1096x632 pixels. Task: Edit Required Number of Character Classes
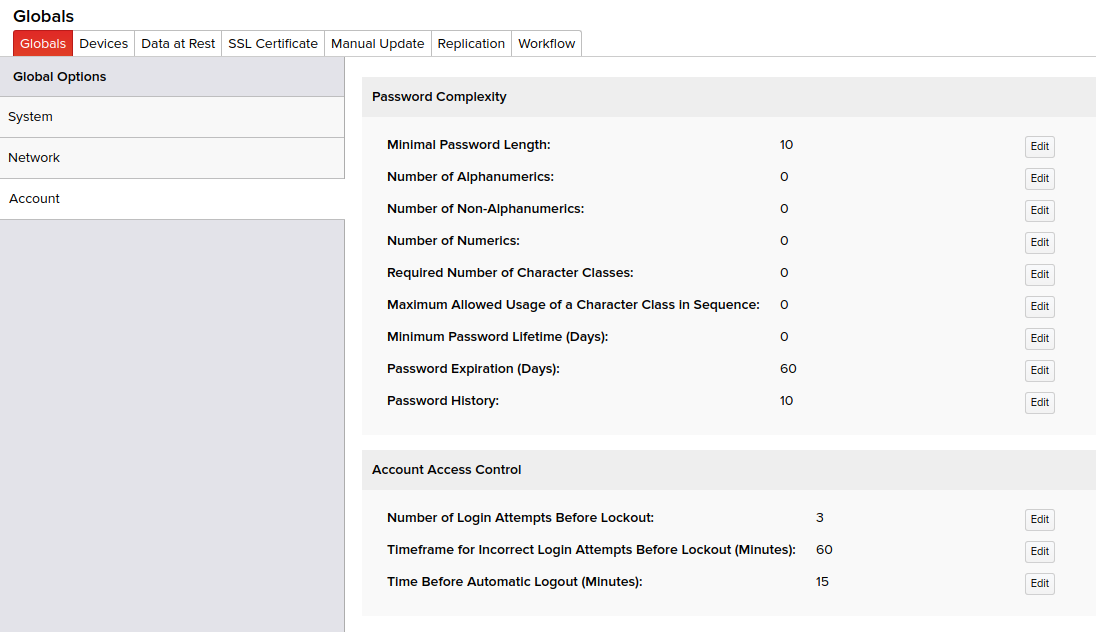pyautogui.click(x=1039, y=275)
